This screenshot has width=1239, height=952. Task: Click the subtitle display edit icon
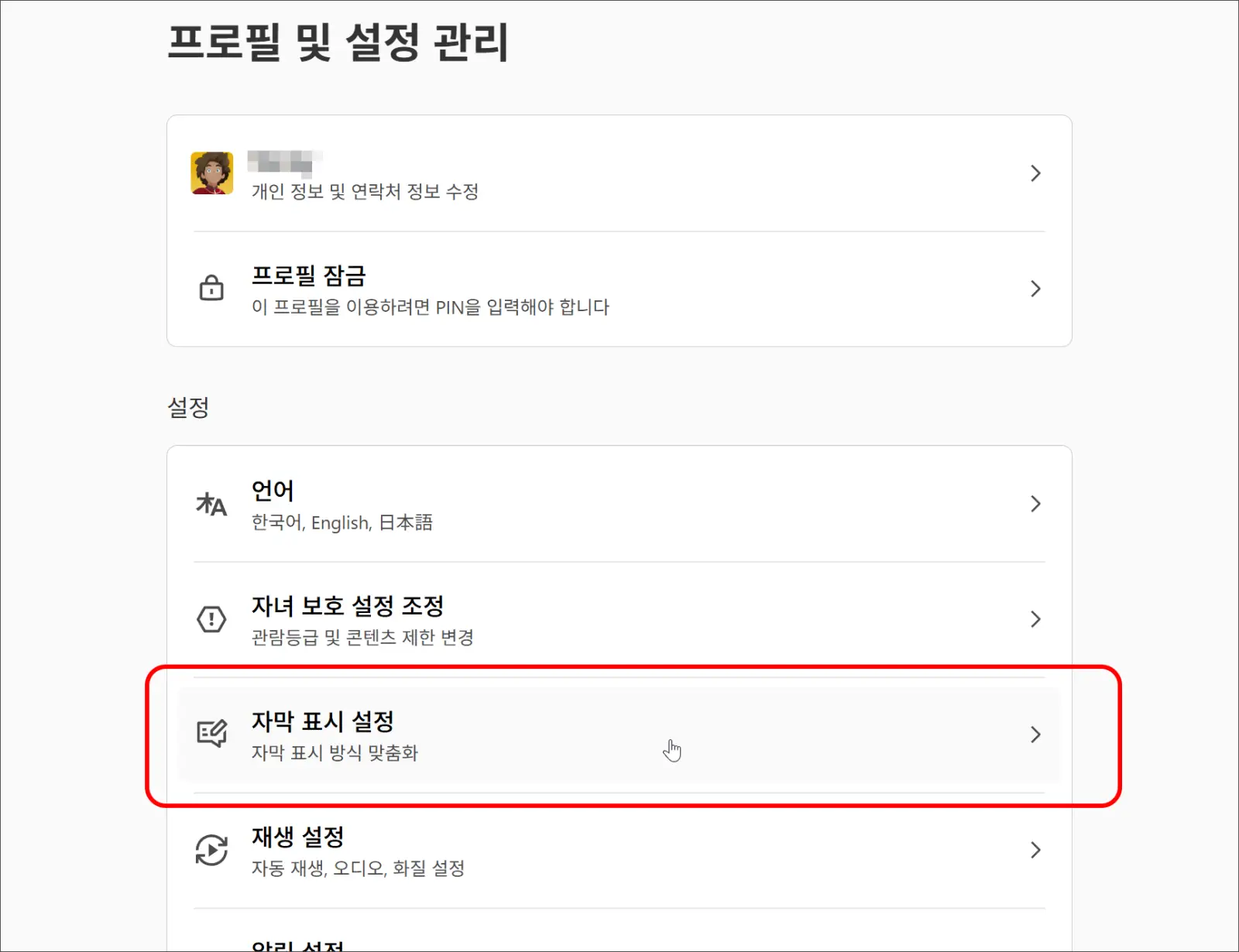click(211, 734)
